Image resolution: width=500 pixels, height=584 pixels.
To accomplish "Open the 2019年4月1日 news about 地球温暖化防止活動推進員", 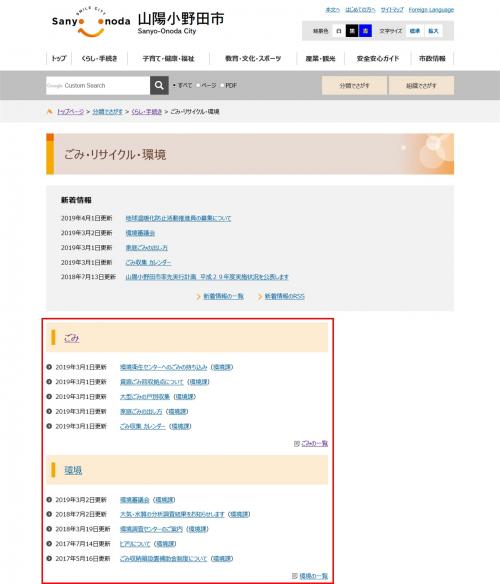I will [x=178, y=218].
